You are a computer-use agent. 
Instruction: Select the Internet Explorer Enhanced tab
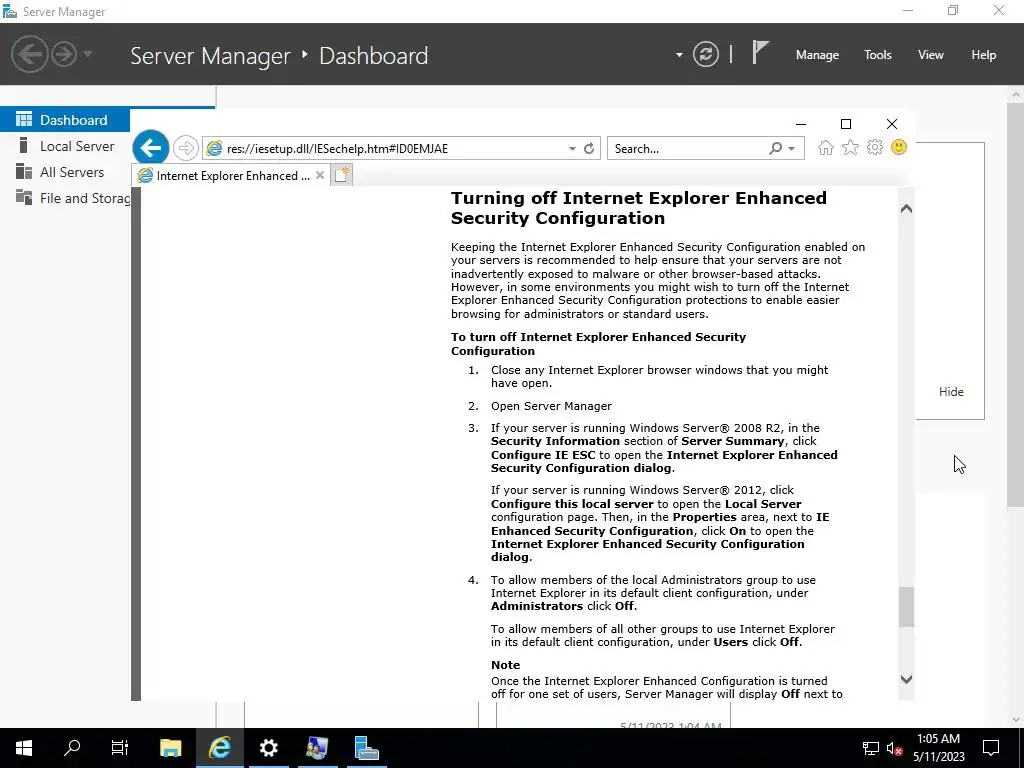coord(231,175)
